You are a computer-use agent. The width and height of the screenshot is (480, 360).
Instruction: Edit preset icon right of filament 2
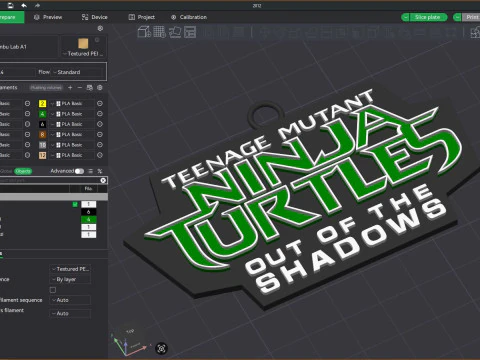(100, 104)
